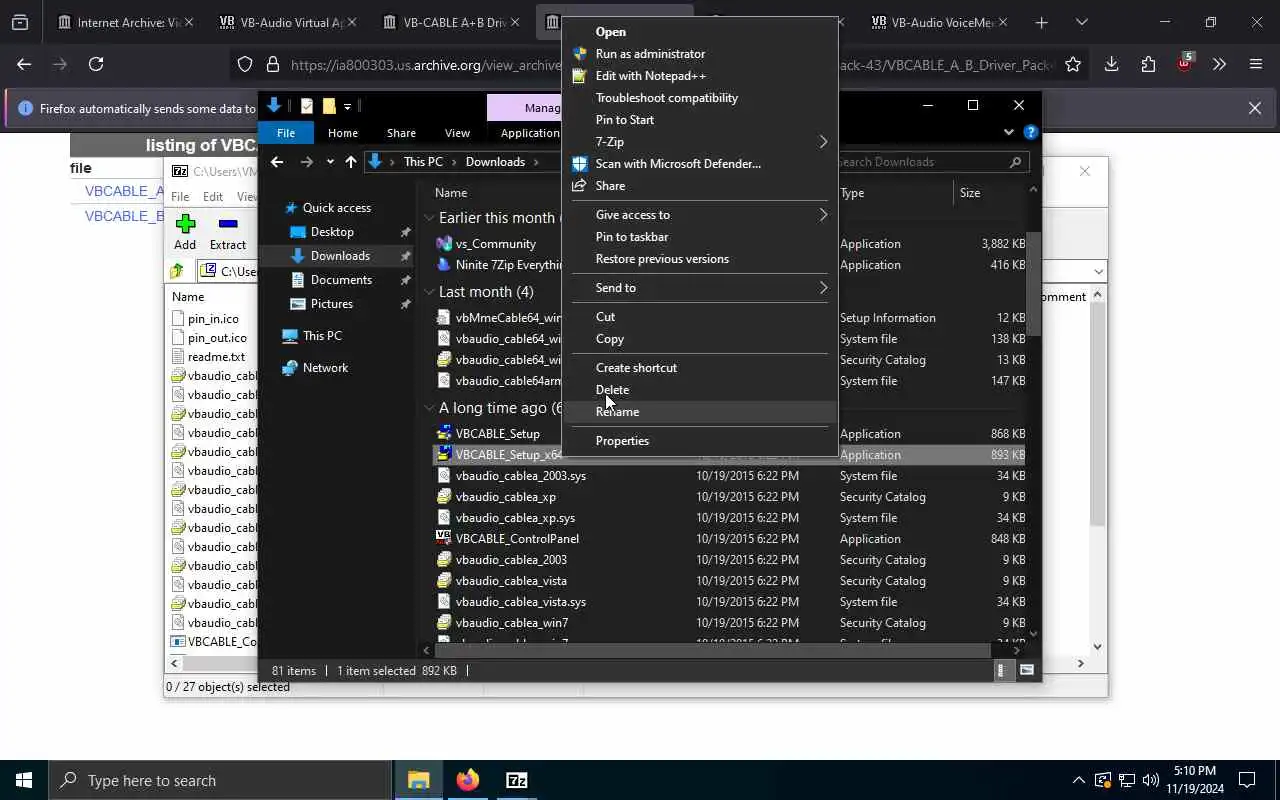This screenshot has height=800, width=1280.
Task: Click Share in the context menu
Action: [610, 186]
